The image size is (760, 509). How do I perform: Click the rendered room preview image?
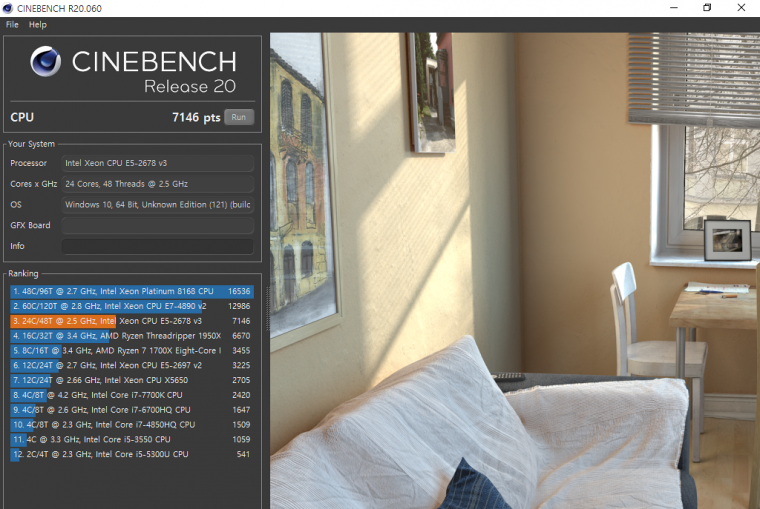pos(515,270)
